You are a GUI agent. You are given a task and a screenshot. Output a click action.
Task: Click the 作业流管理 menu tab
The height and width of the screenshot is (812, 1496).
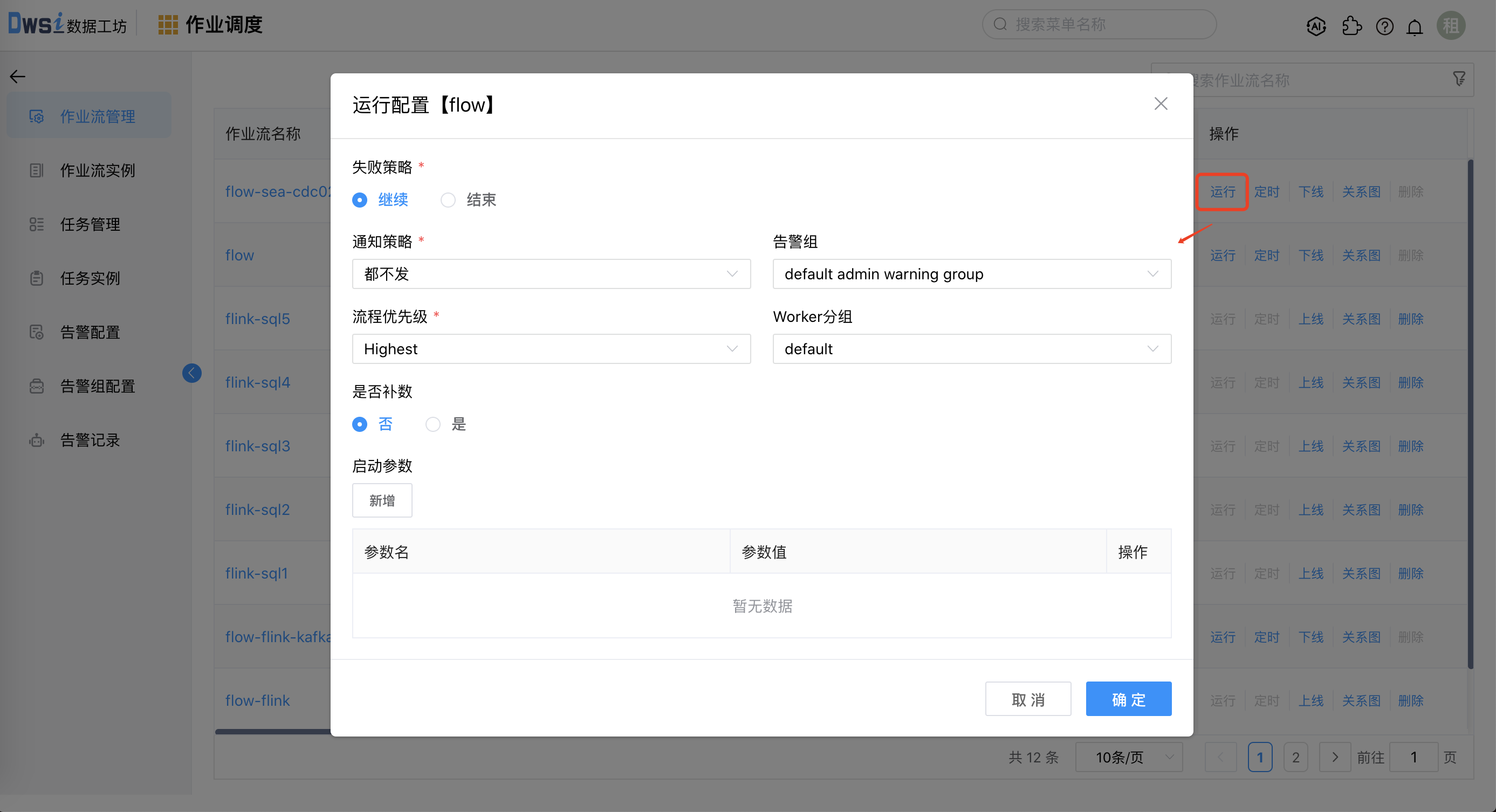pos(98,116)
